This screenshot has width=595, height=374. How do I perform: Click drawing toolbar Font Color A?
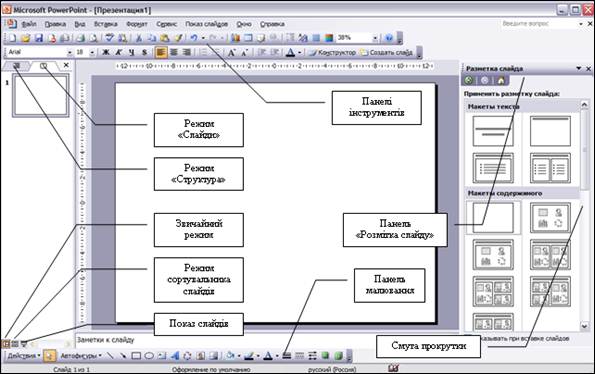268,356
